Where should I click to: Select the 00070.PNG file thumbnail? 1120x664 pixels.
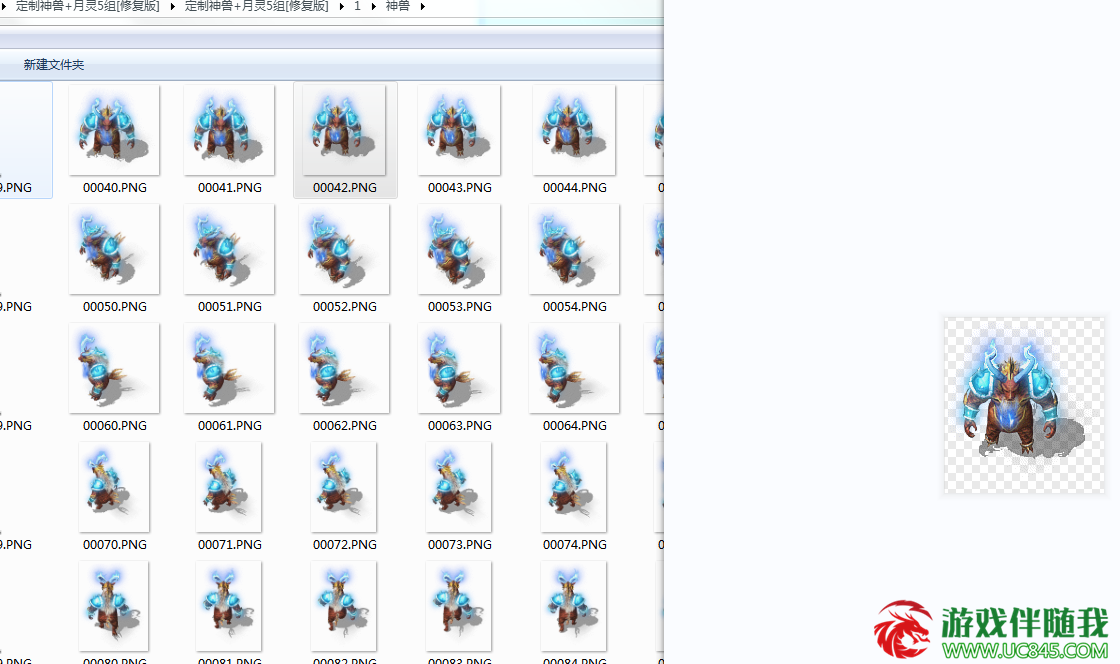pyautogui.click(x=114, y=487)
